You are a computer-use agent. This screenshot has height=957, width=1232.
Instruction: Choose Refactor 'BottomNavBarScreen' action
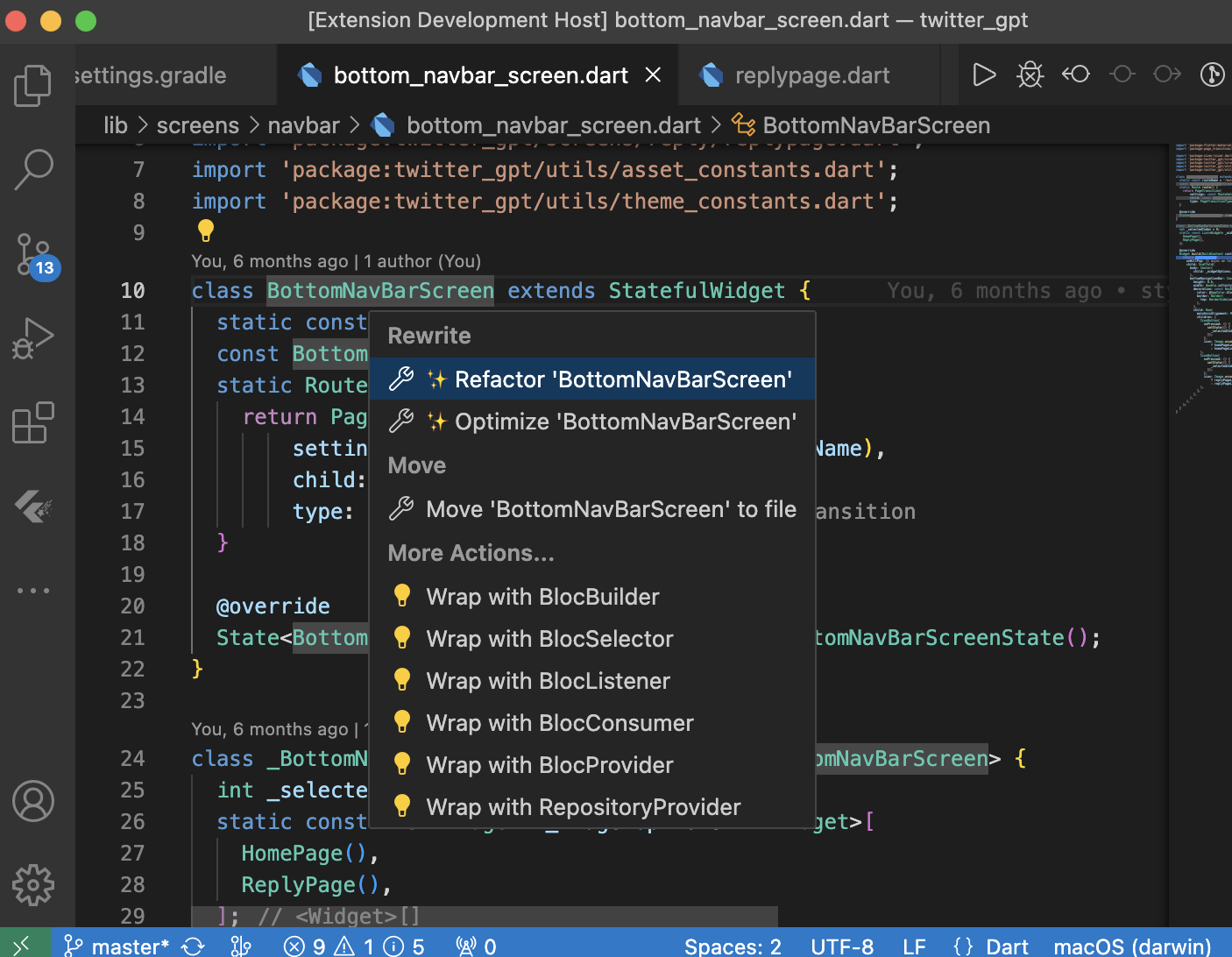click(x=592, y=379)
